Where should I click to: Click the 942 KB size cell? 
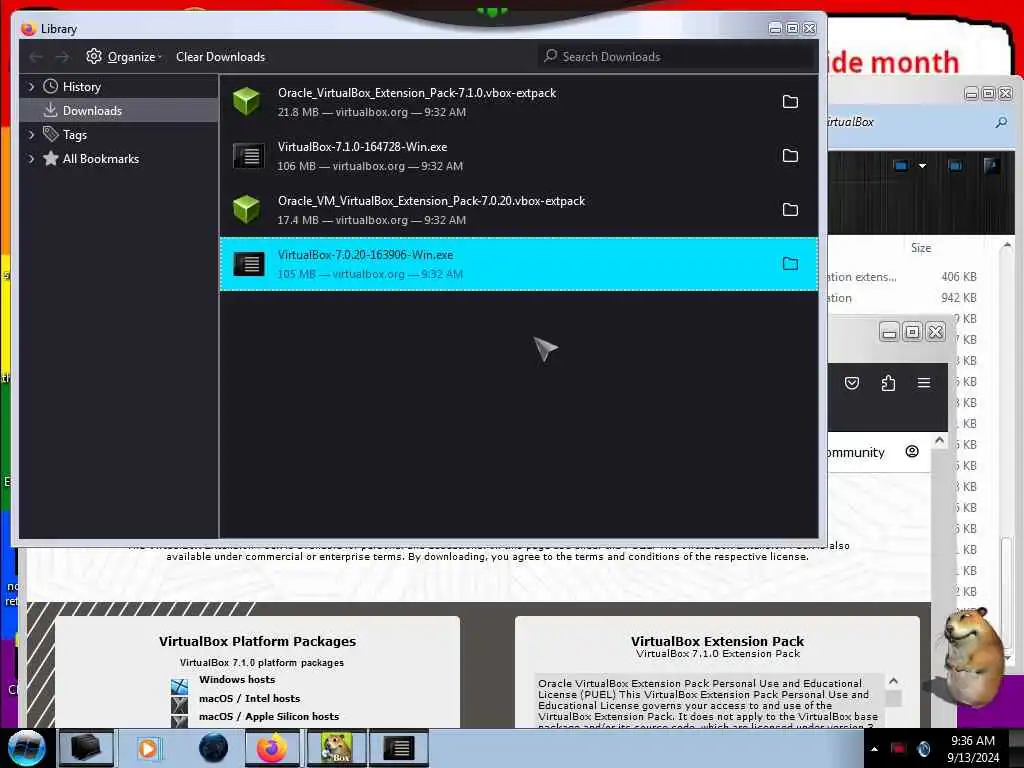click(959, 298)
